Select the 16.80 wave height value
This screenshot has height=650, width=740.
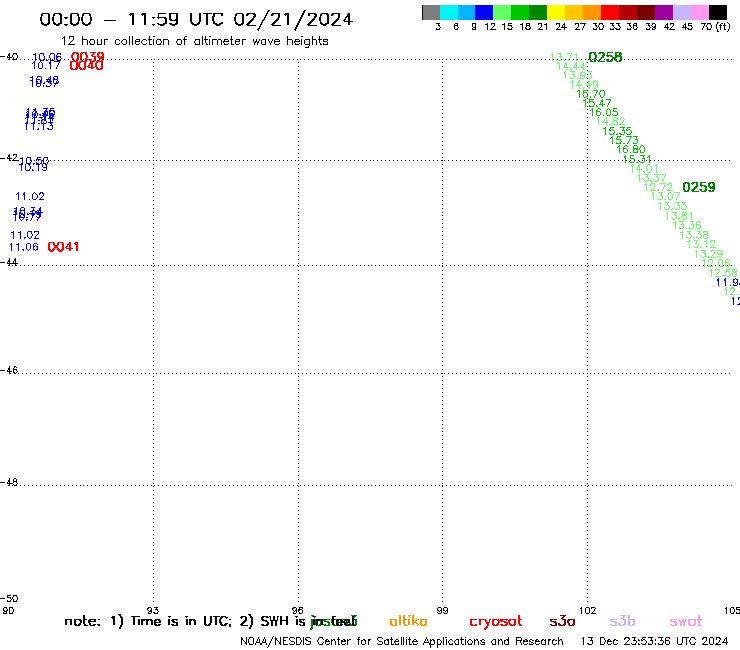pyautogui.click(x=631, y=150)
